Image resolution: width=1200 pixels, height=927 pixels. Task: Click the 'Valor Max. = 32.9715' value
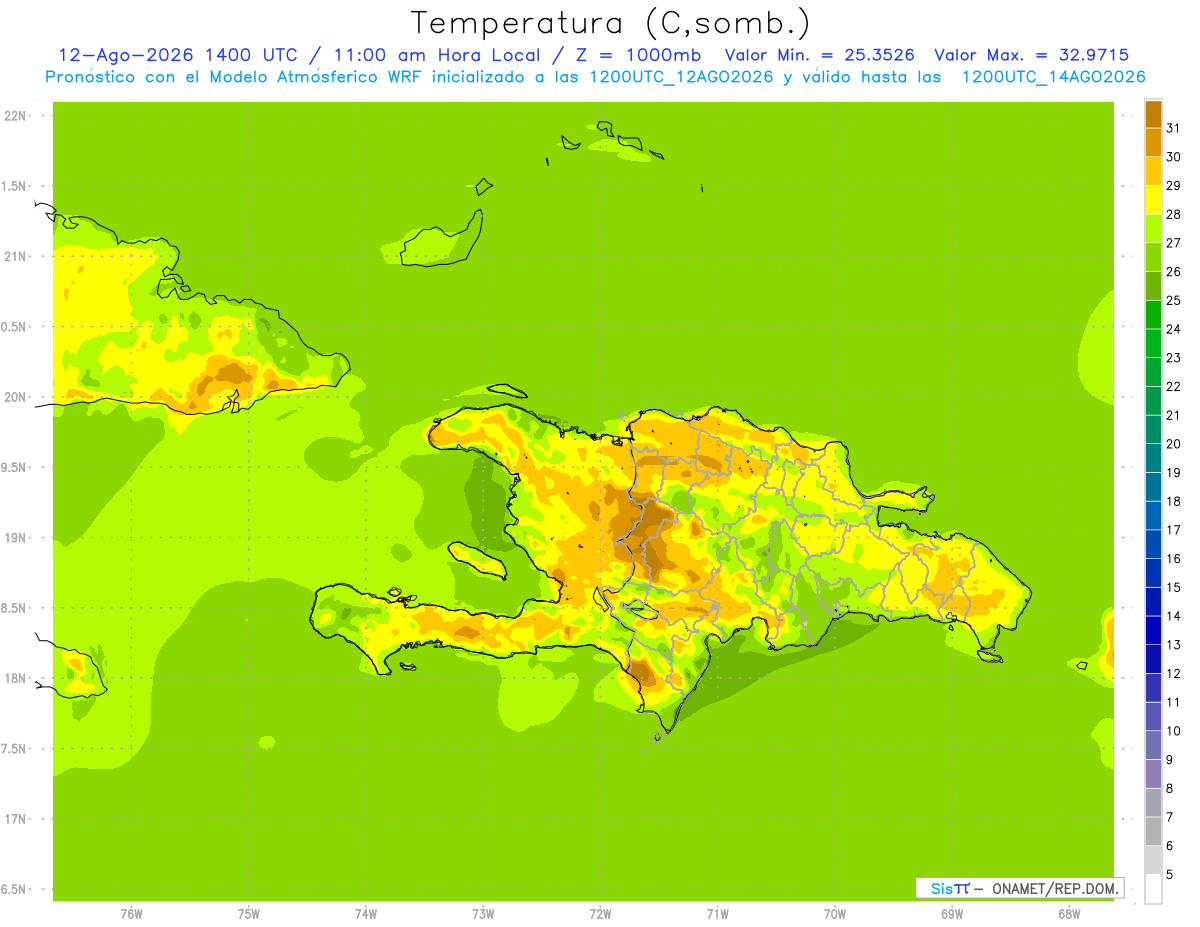pyautogui.click(x=1031, y=56)
